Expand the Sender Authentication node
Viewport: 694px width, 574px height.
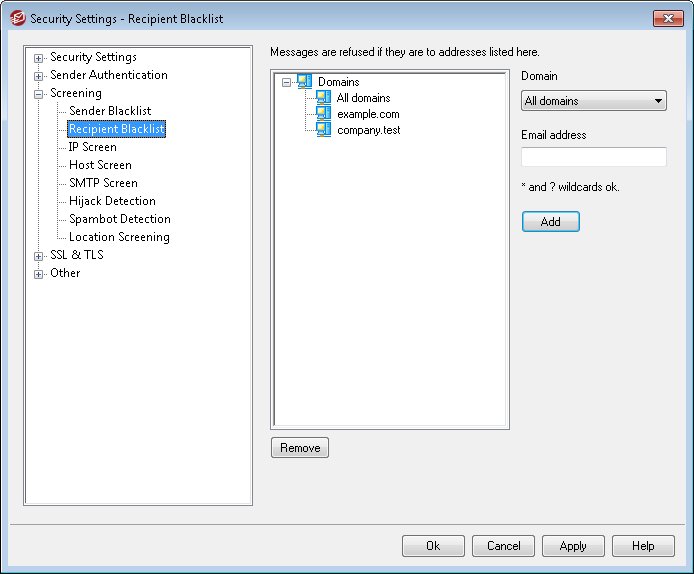coord(39,76)
